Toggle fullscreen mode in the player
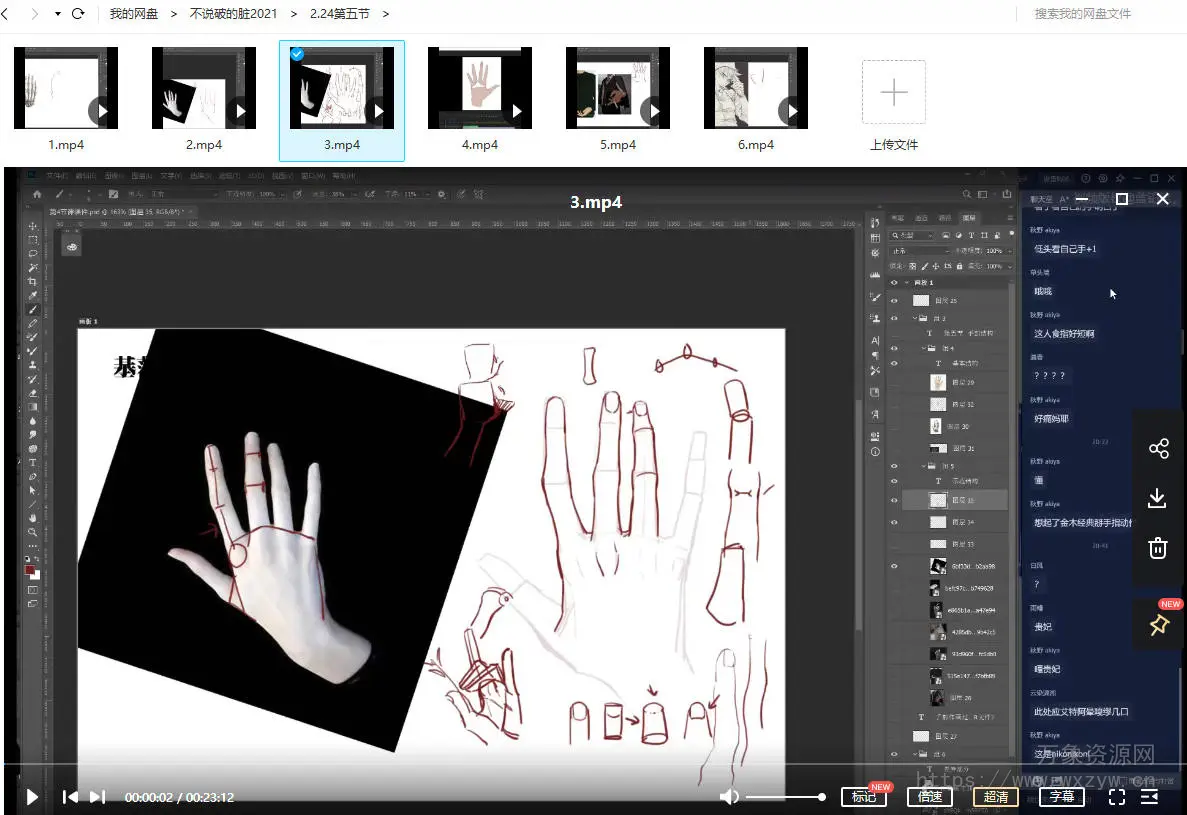Screen dimensions: 1187x815 (x=1117, y=797)
